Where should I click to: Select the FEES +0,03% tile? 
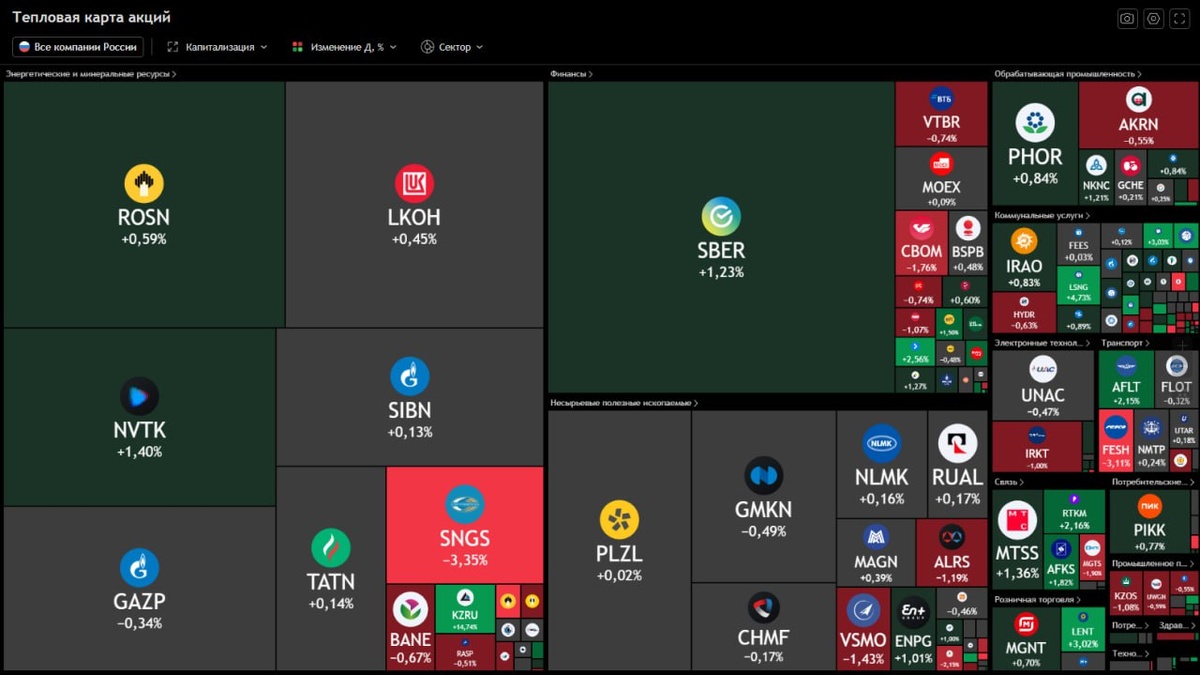(x=1078, y=245)
